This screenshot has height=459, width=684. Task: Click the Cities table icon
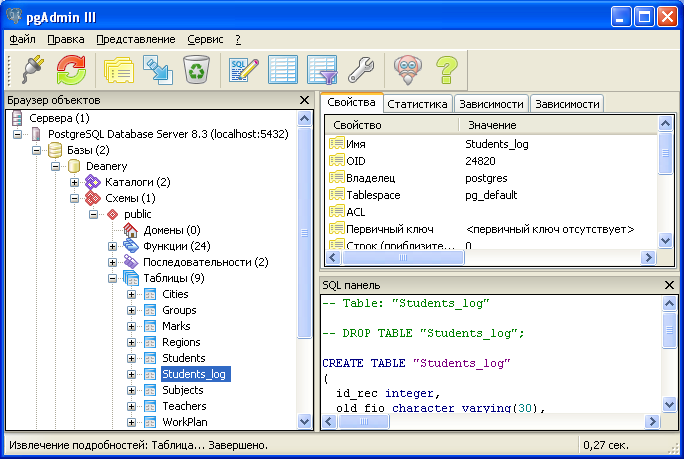[x=150, y=295]
